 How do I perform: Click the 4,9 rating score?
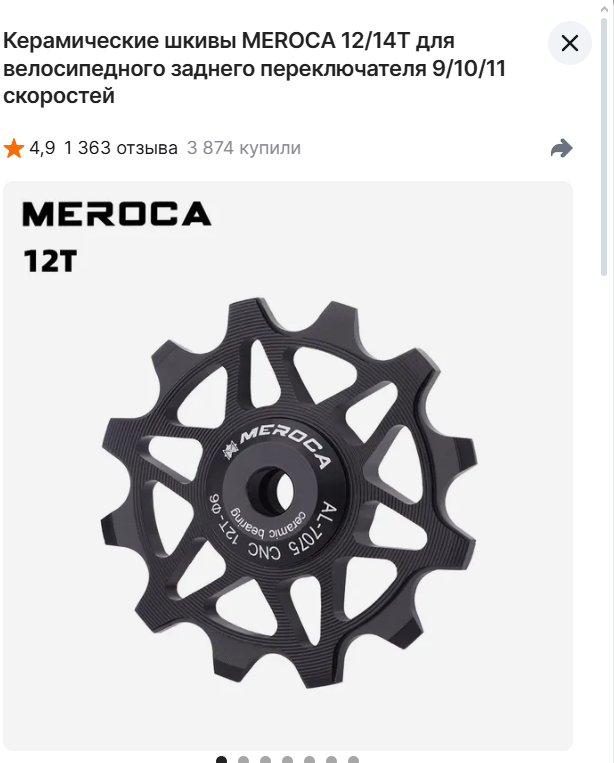[x=42, y=147]
